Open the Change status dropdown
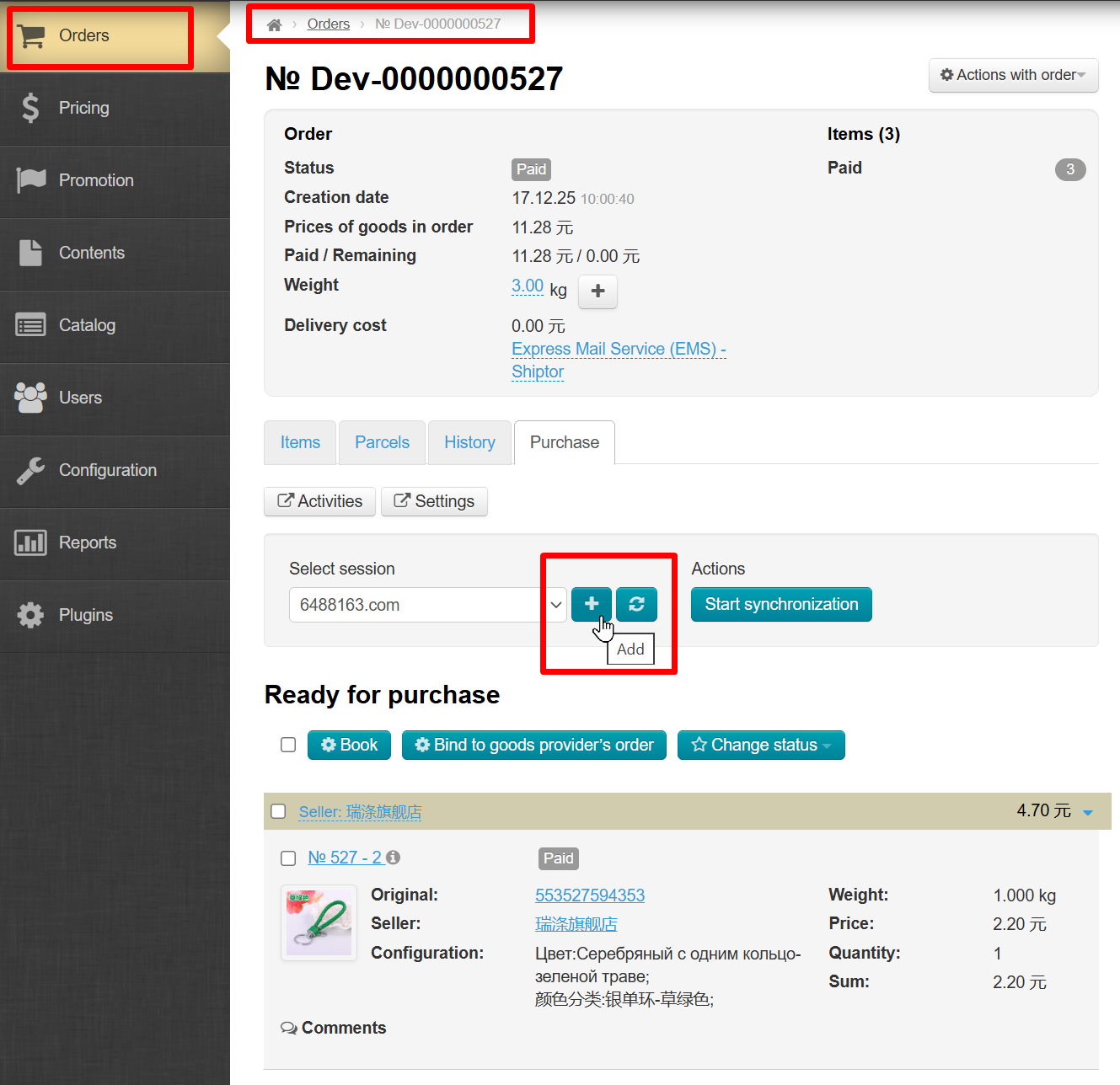 point(761,745)
